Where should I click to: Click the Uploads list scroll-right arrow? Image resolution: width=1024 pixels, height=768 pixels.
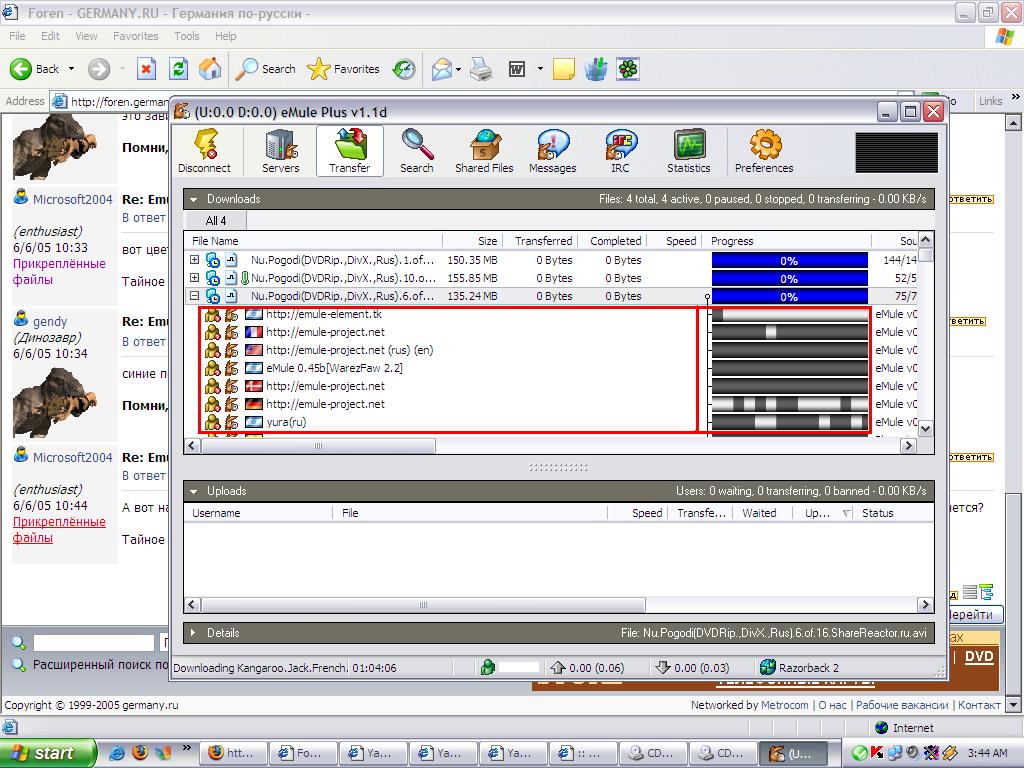click(925, 605)
